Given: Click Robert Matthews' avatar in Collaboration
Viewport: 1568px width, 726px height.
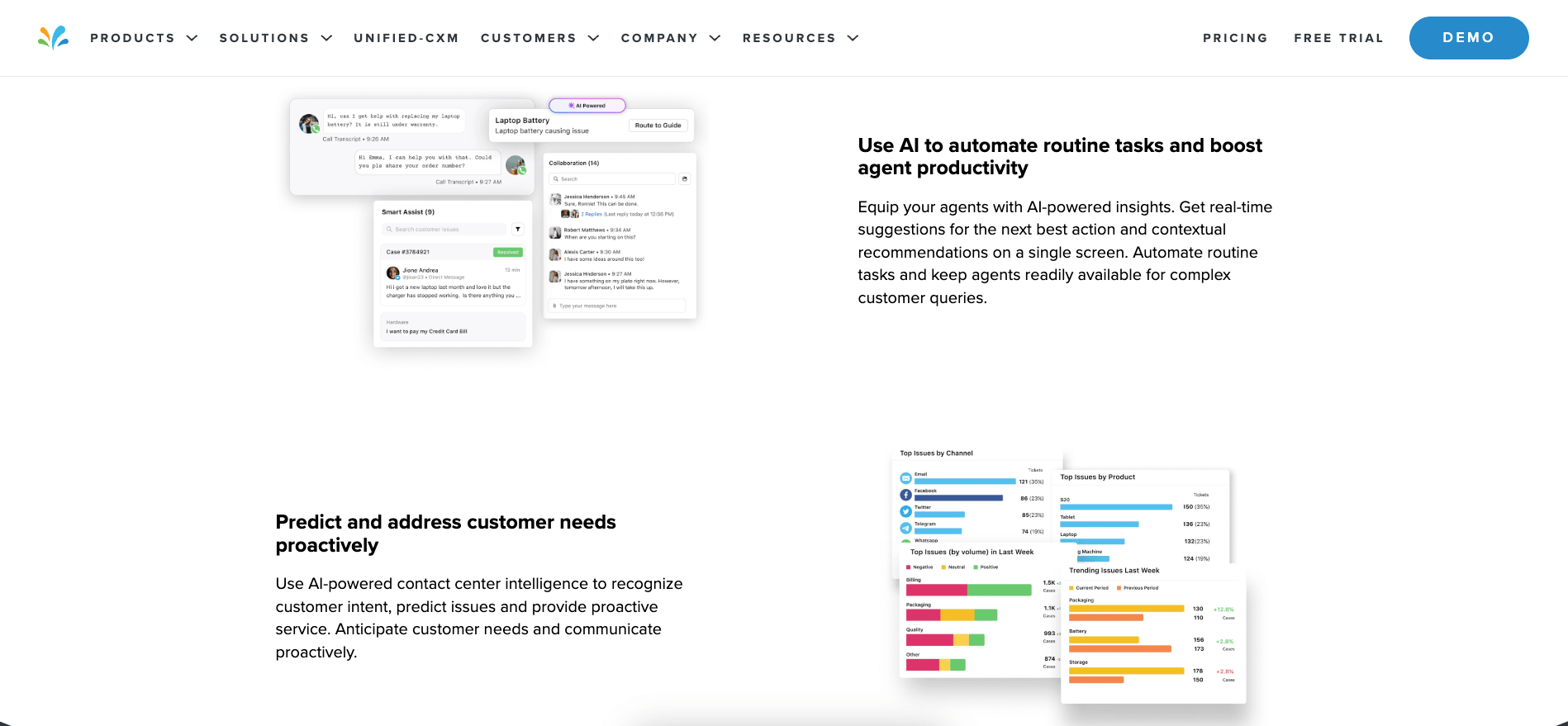Looking at the screenshot, I should 556,233.
